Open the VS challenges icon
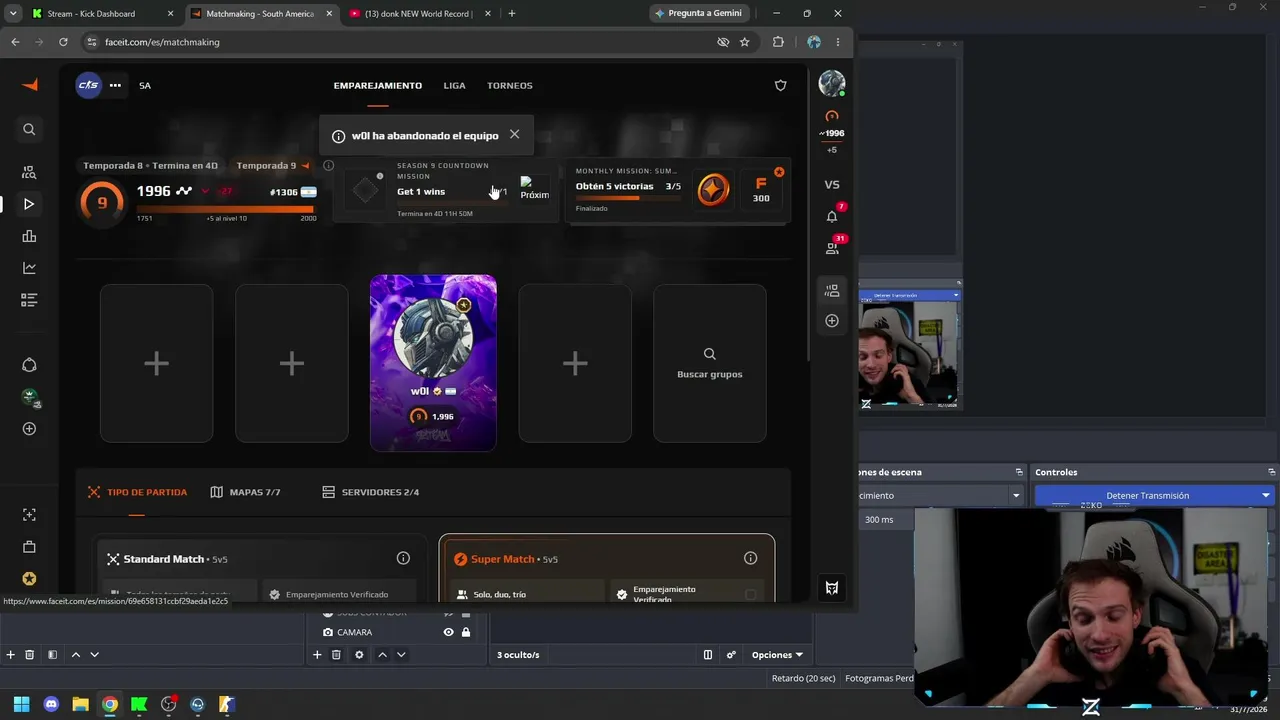 (832, 185)
